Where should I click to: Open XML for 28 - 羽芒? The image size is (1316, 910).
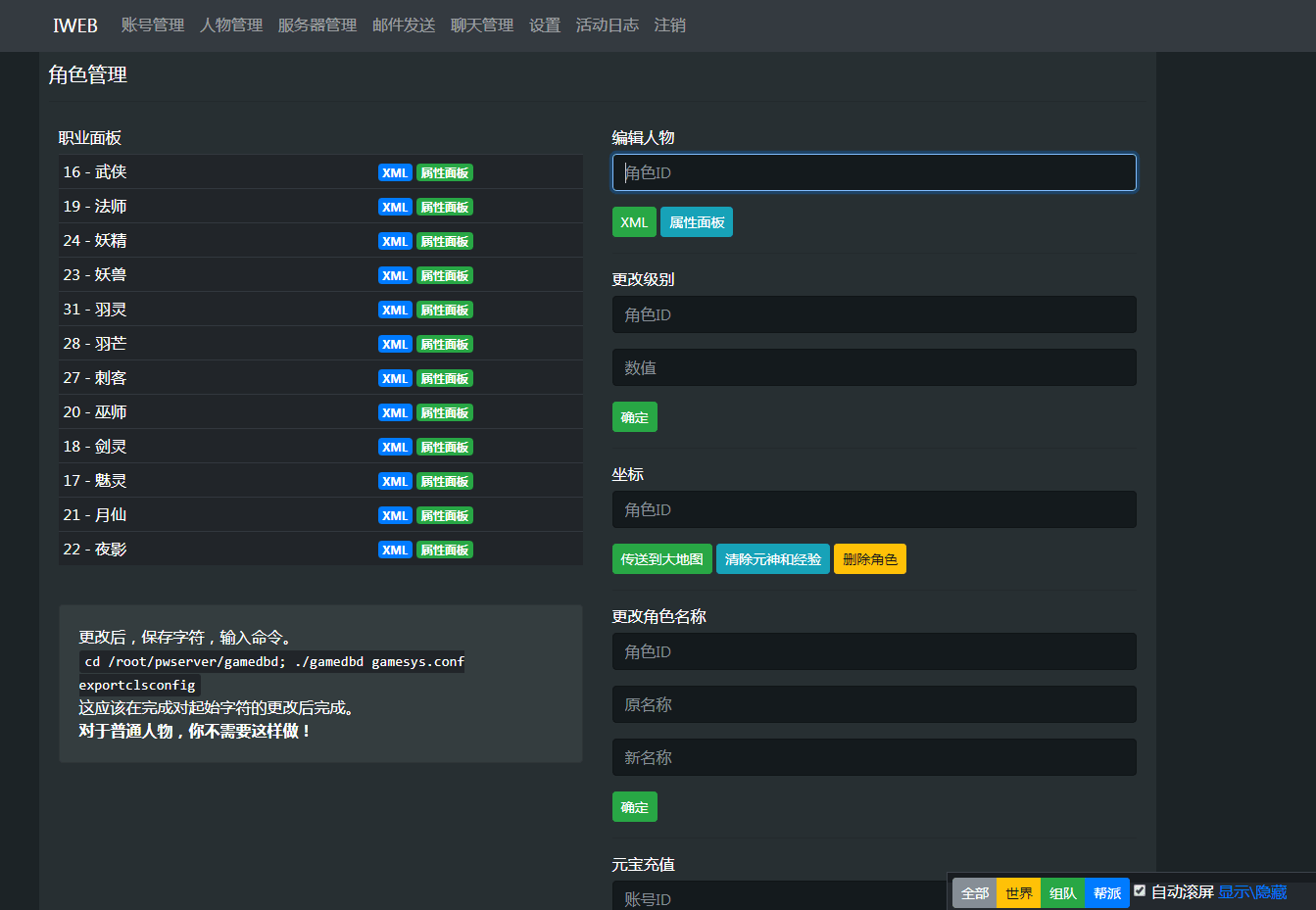pyautogui.click(x=395, y=344)
